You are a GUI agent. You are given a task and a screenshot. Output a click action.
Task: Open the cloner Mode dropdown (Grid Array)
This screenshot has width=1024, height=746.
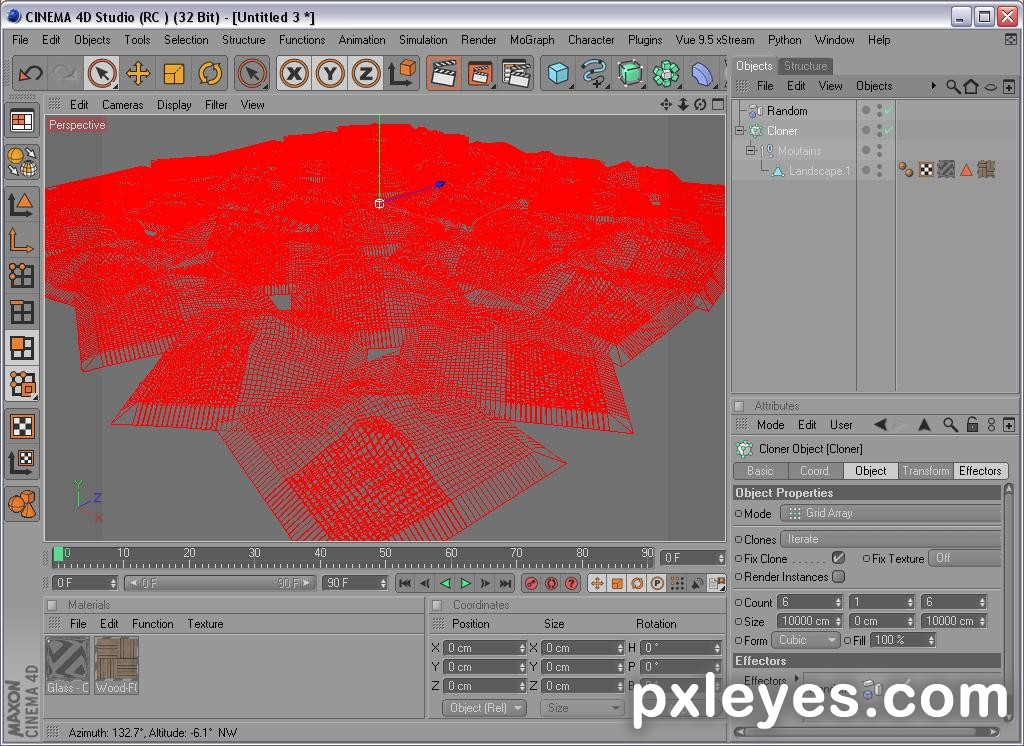pos(891,513)
